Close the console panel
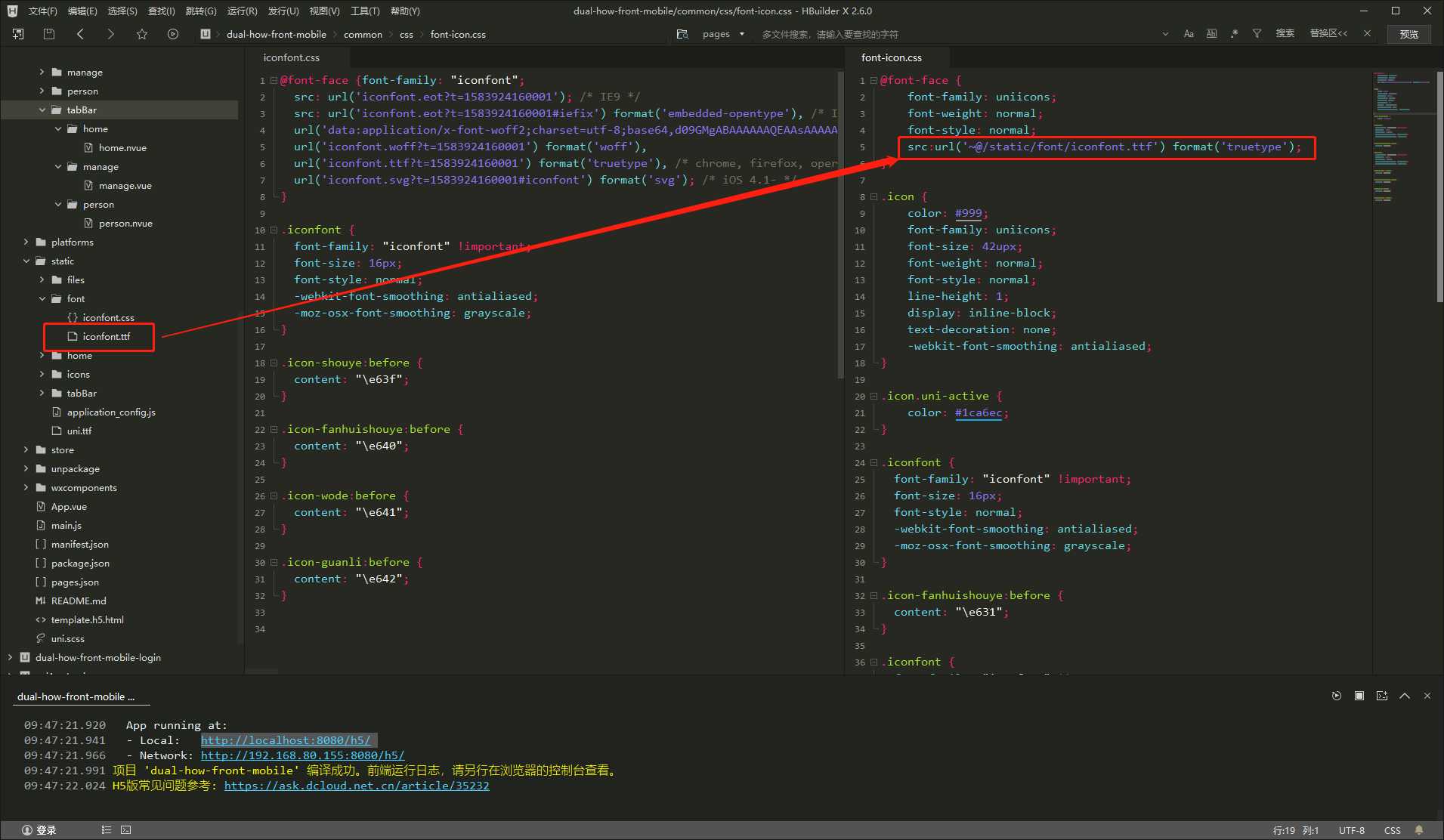This screenshot has height=840, width=1444. coord(1427,696)
